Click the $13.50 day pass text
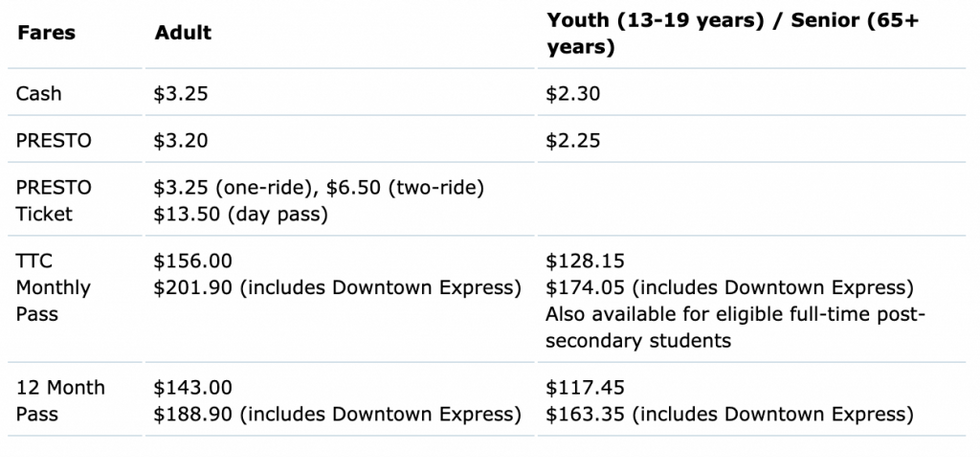980x457 pixels. click(x=241, y=214)
